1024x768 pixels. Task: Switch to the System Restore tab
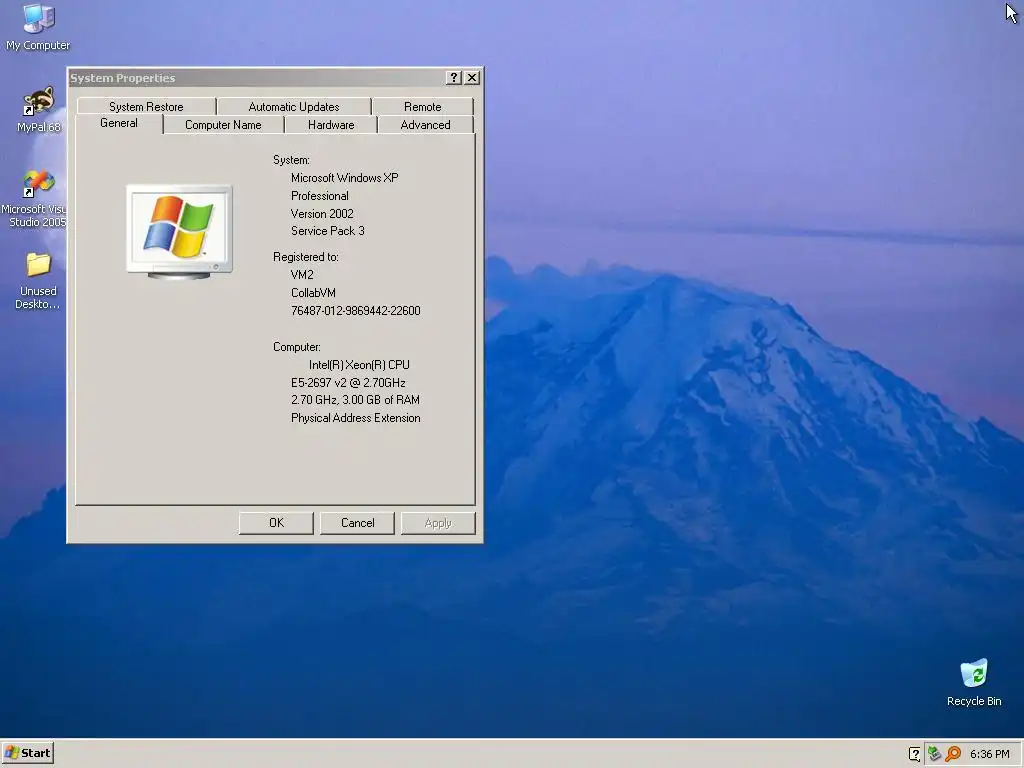pos(146,106)
